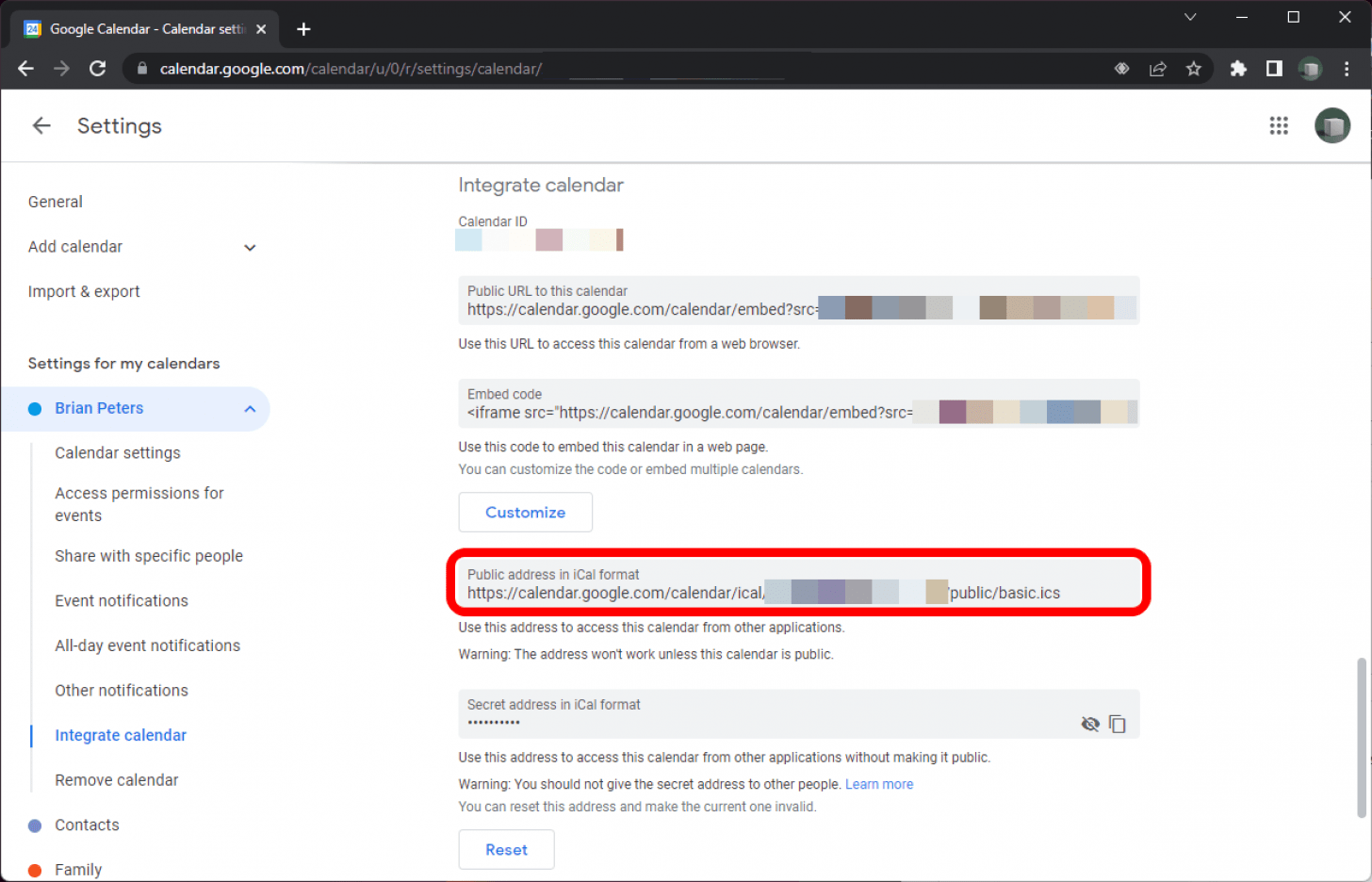Close the Google Calendar tab
The height and width of the screenshot is (882, 1372).
coord(261,29)
